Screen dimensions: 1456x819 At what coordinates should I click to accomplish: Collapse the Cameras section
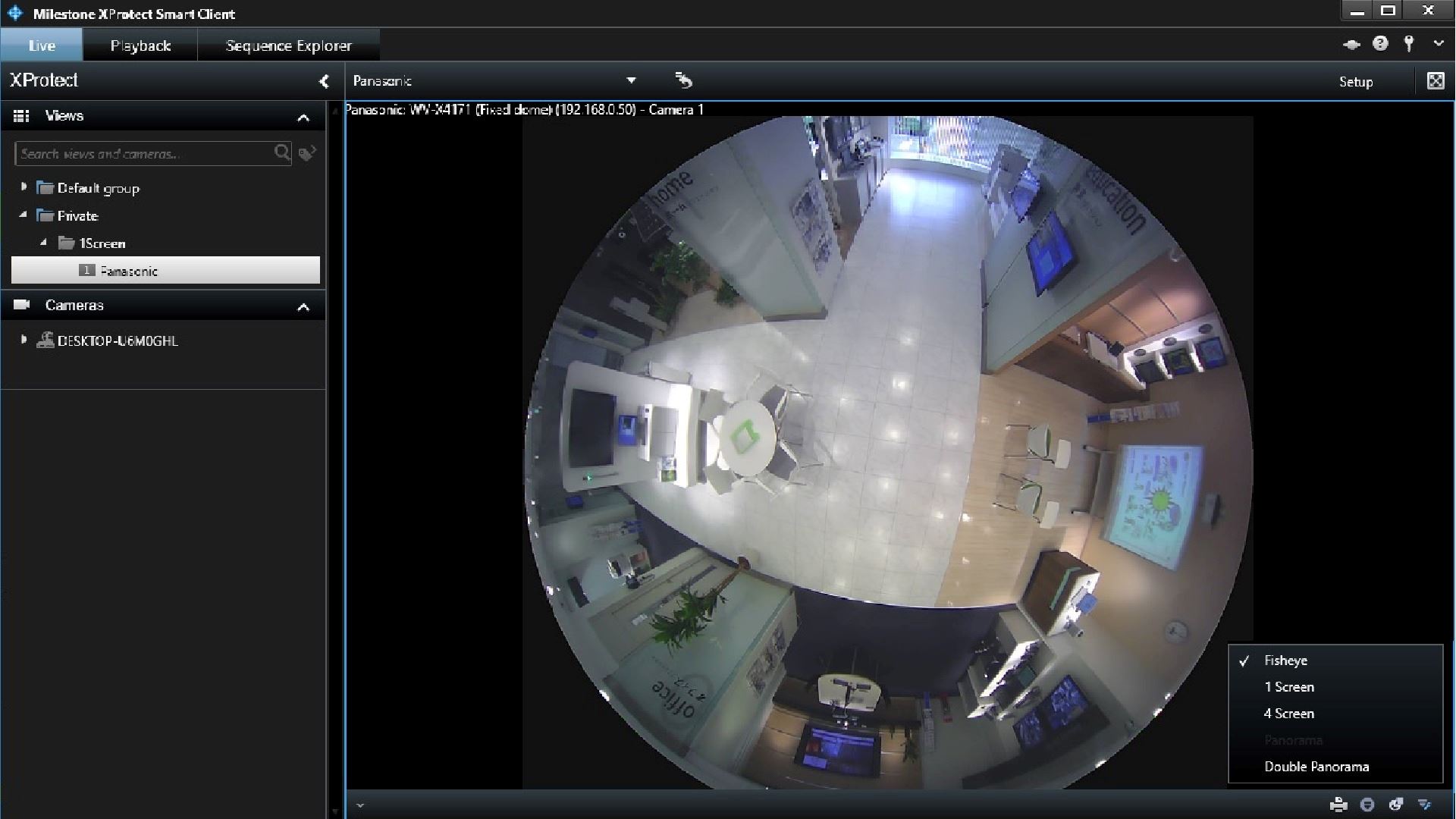click(303, 307)
